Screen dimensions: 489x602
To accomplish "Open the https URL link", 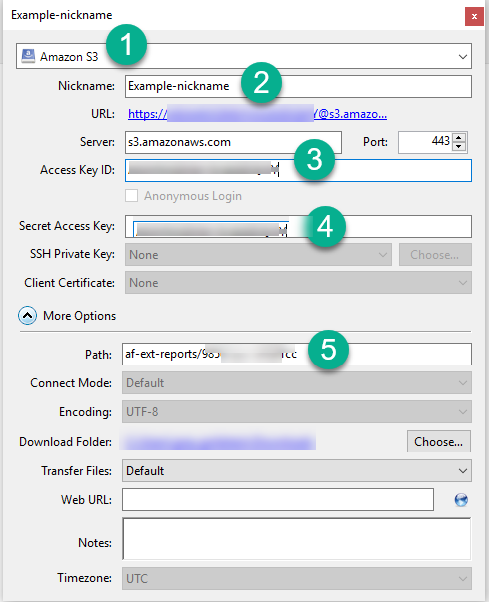I will click(x=257, y=114).
